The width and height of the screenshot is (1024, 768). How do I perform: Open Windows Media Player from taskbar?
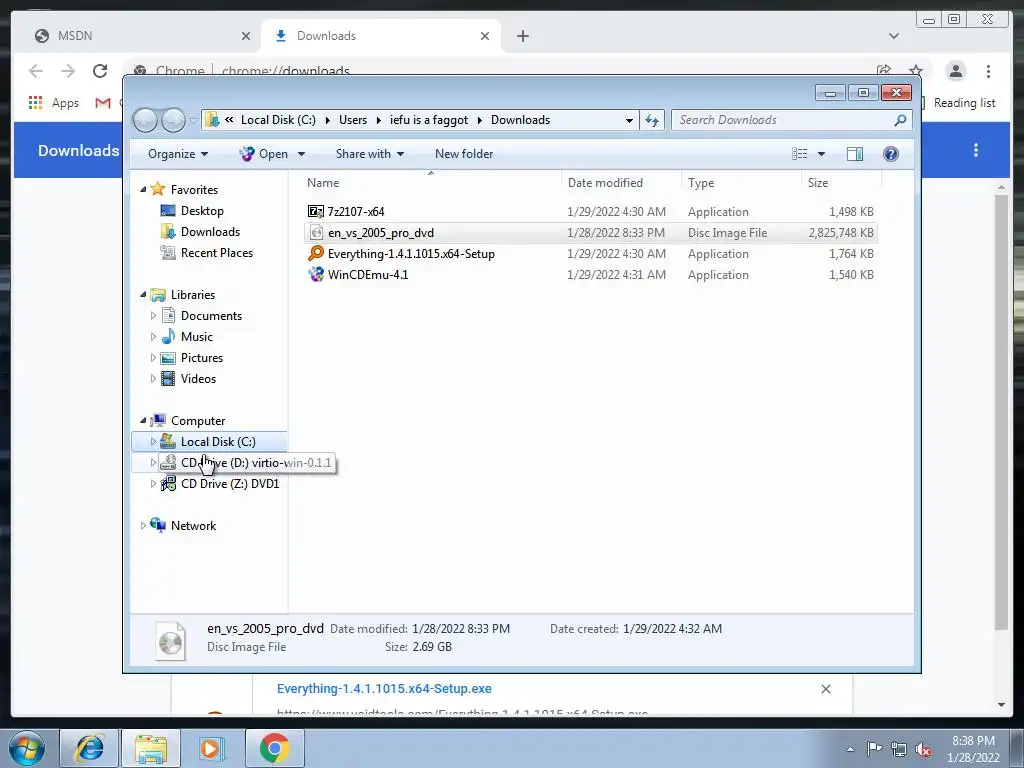(x=212, y=748)
